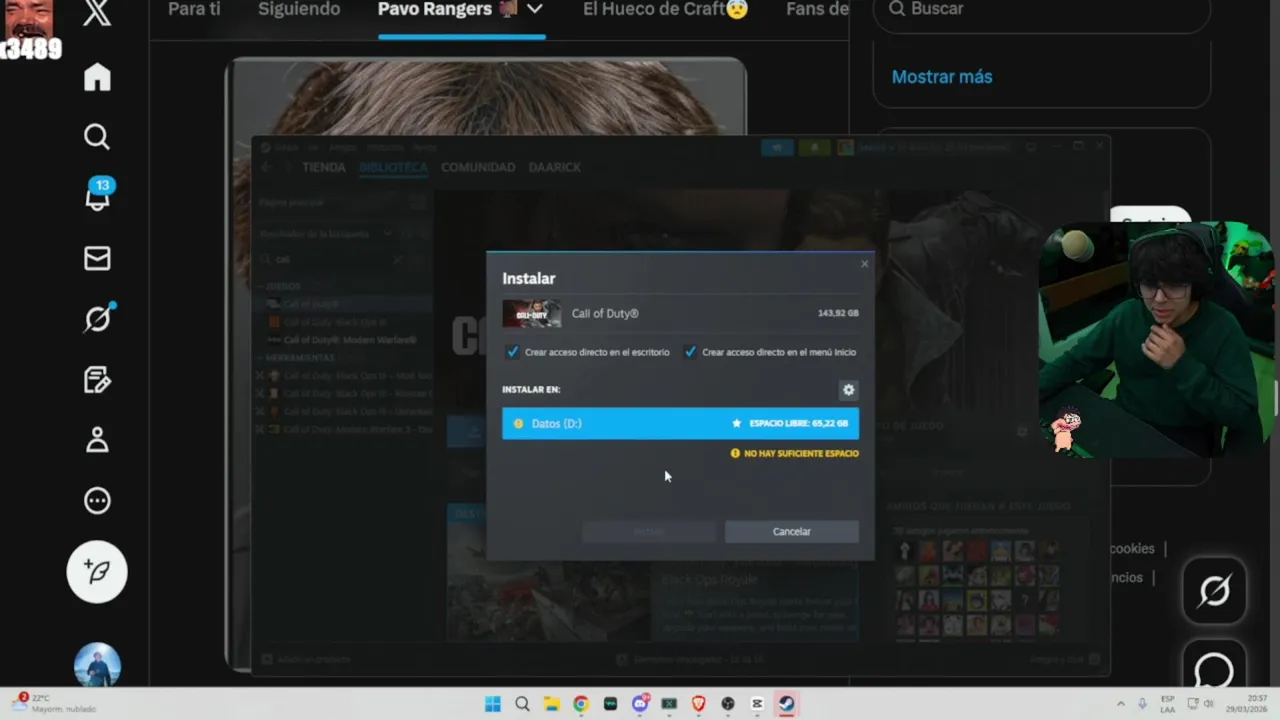Switch to El Hueco de Craft tab
Image resolution: width=1280 pixels, height=720 pixels.
pos(666,9)
